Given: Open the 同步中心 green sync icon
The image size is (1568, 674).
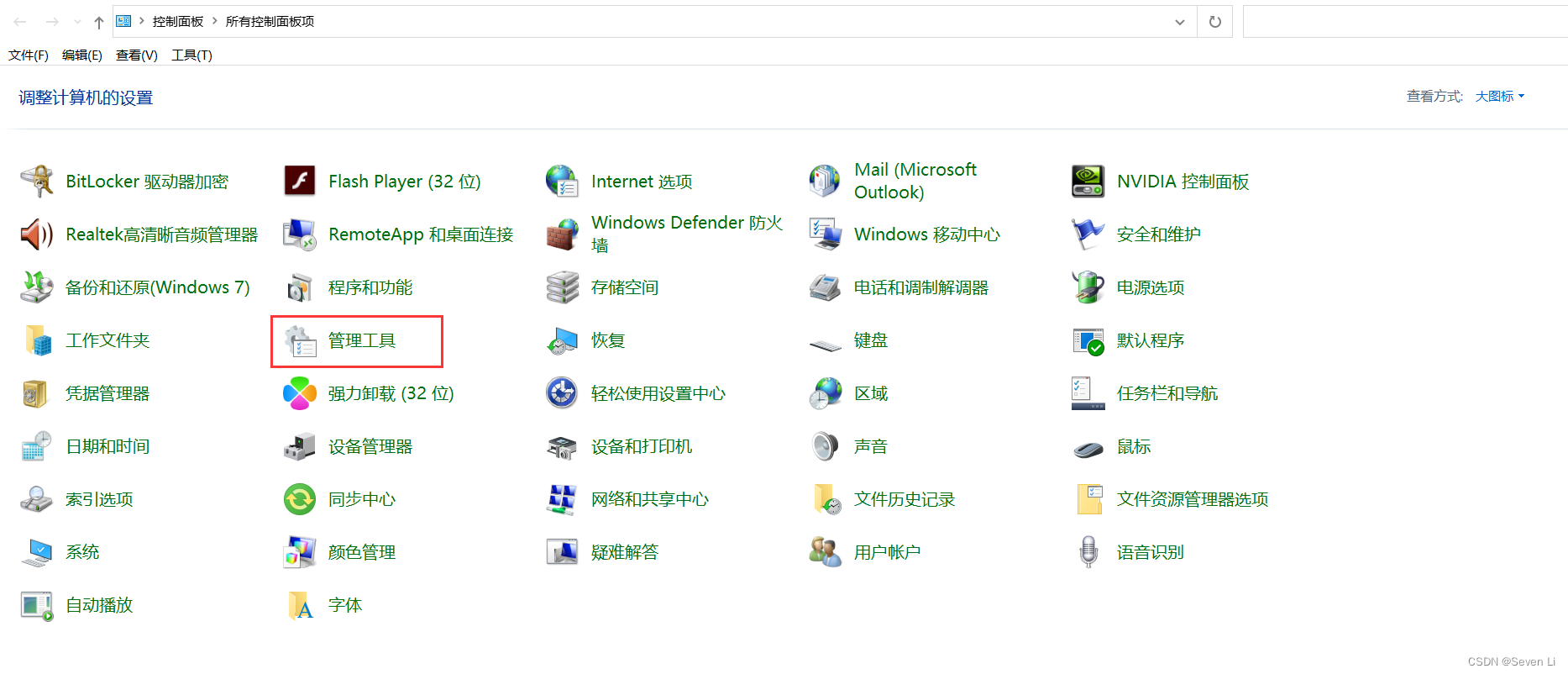Looking at the screenshot, I should tap(300, 498).
